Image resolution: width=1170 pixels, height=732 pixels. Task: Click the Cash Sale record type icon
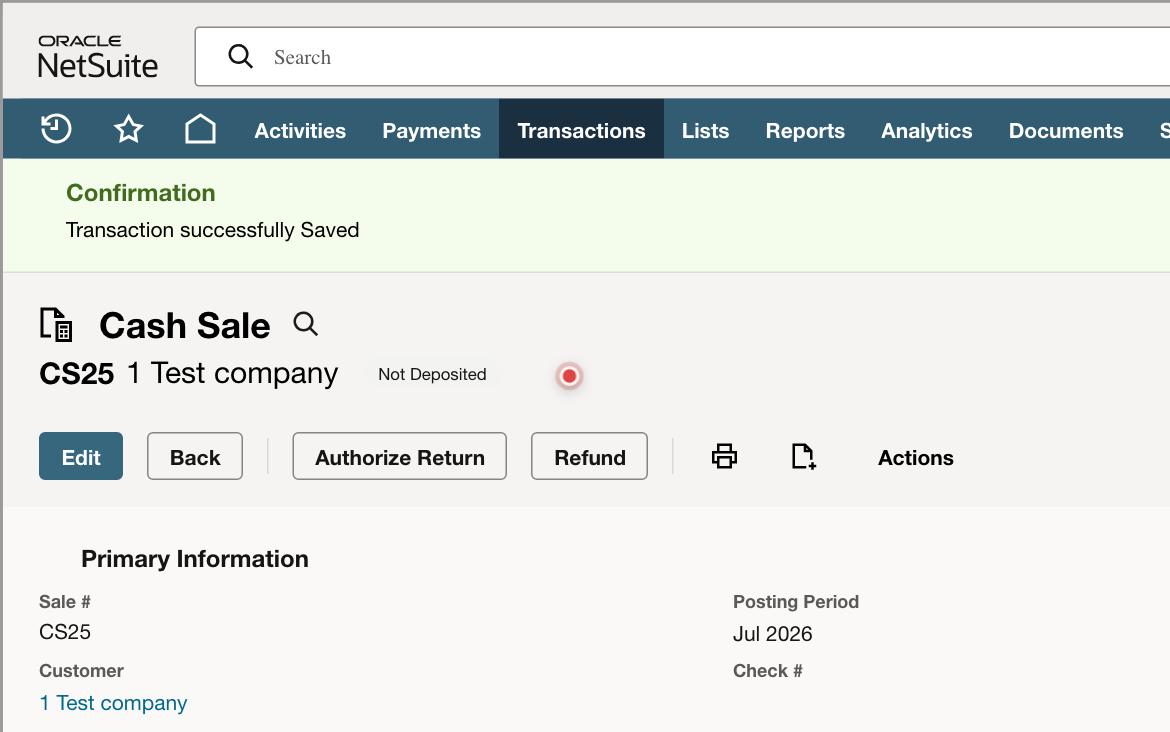pyautogui.click(x=56, y=325)
